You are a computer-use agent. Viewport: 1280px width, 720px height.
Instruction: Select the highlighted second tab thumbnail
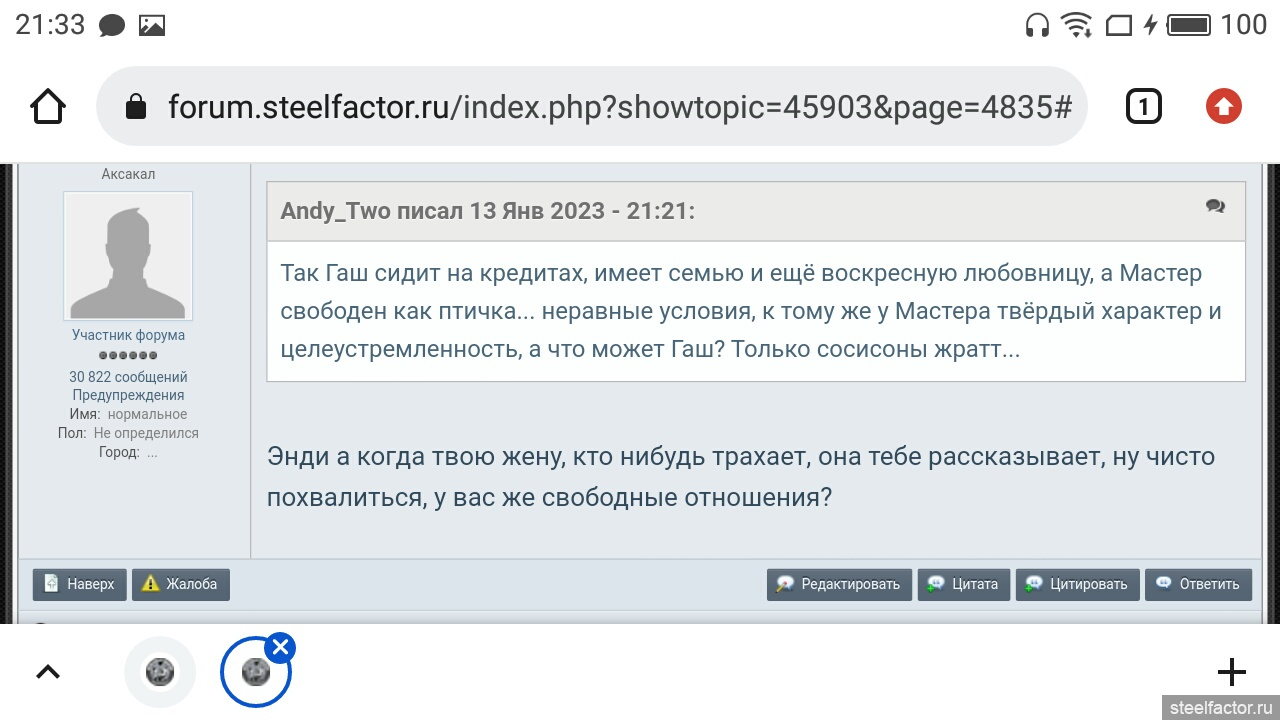pos(255,673)
